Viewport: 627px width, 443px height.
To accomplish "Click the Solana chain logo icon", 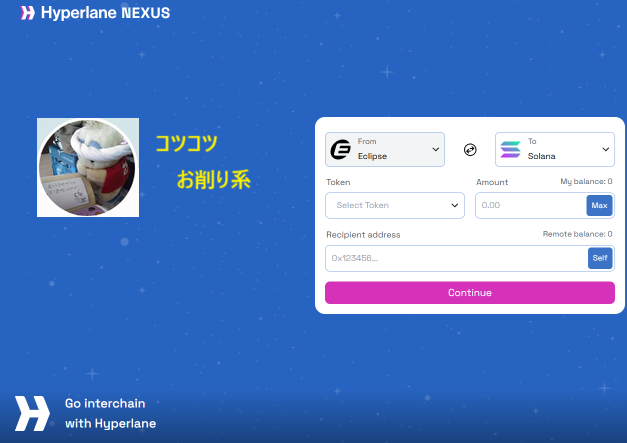I will [511, 150].
